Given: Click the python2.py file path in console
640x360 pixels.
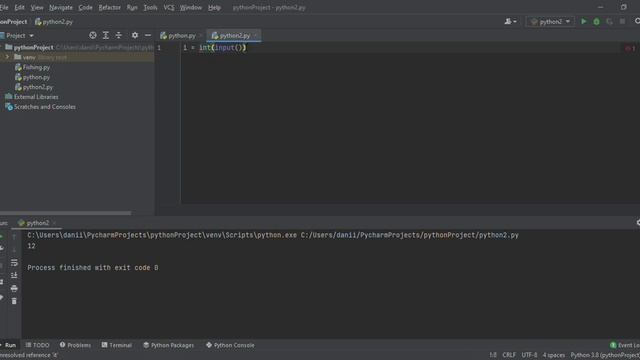Looking at the screenshot, I should (409, 235).
